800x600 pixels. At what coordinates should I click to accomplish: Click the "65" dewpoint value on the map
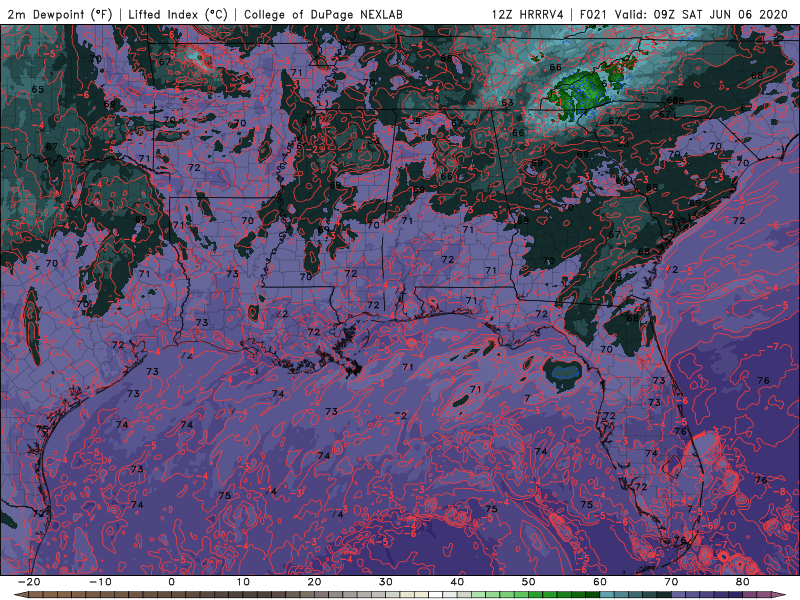pyautogui.click(x=38, y=89)
